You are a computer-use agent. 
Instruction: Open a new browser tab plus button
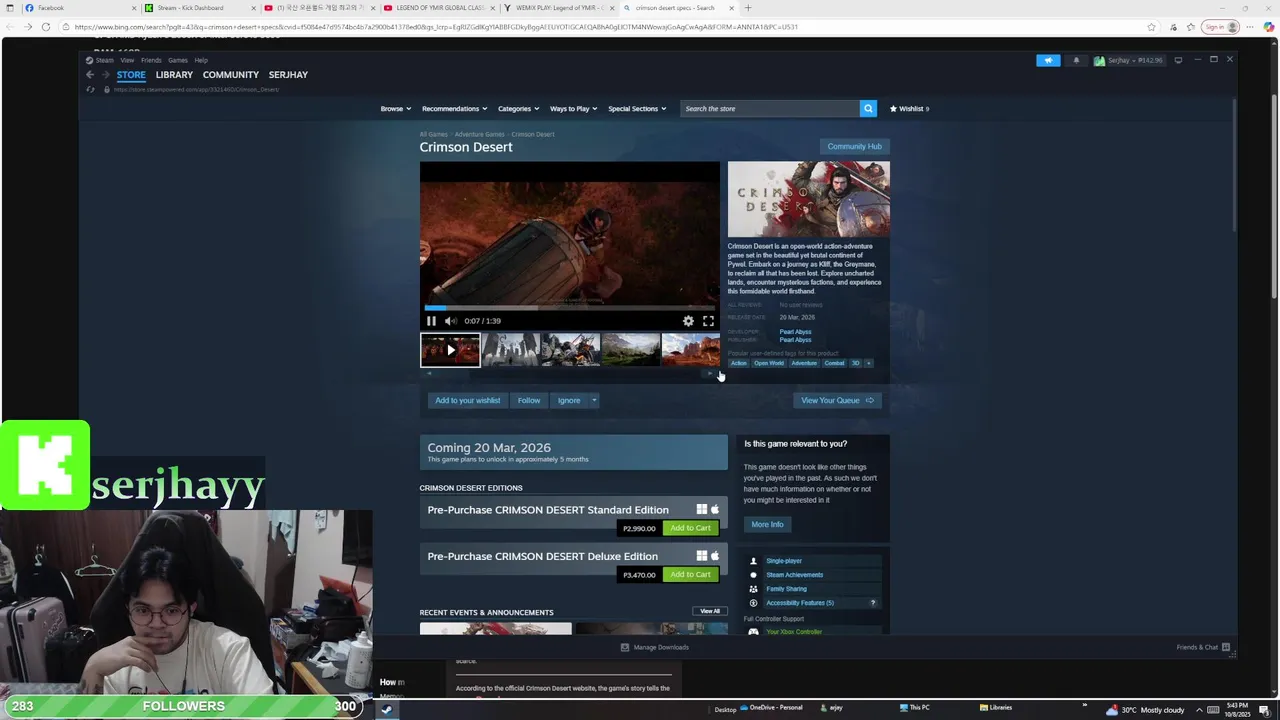pyautogui.click(x=748, y=8)
